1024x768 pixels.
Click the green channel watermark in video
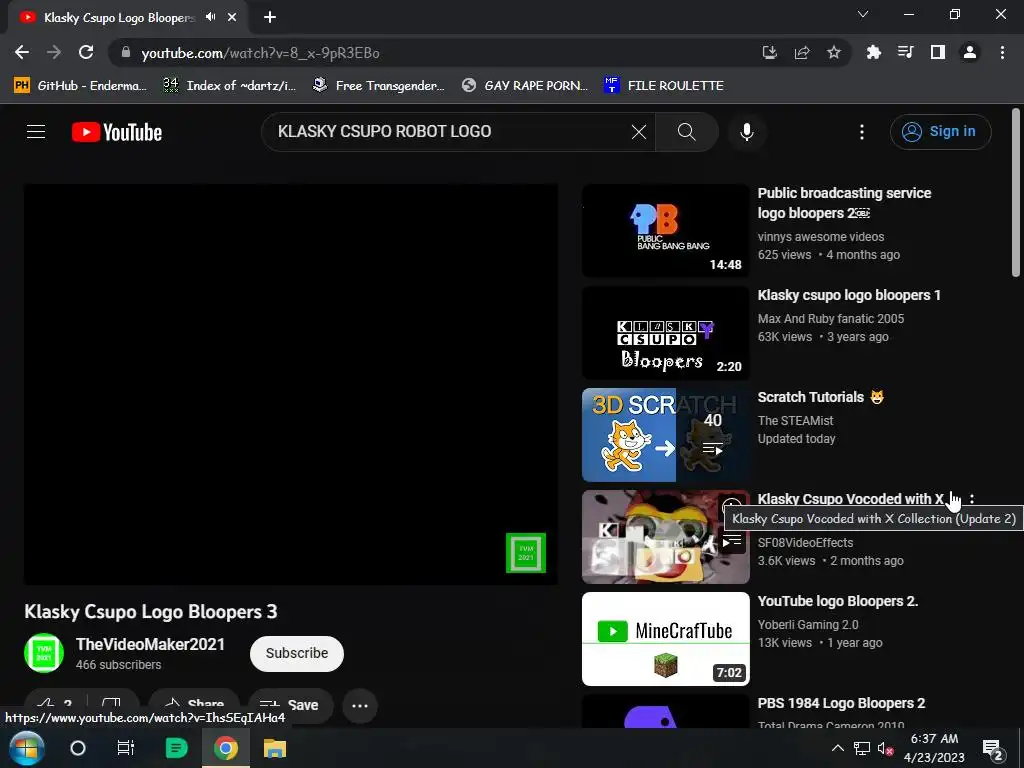click(526, 552)
